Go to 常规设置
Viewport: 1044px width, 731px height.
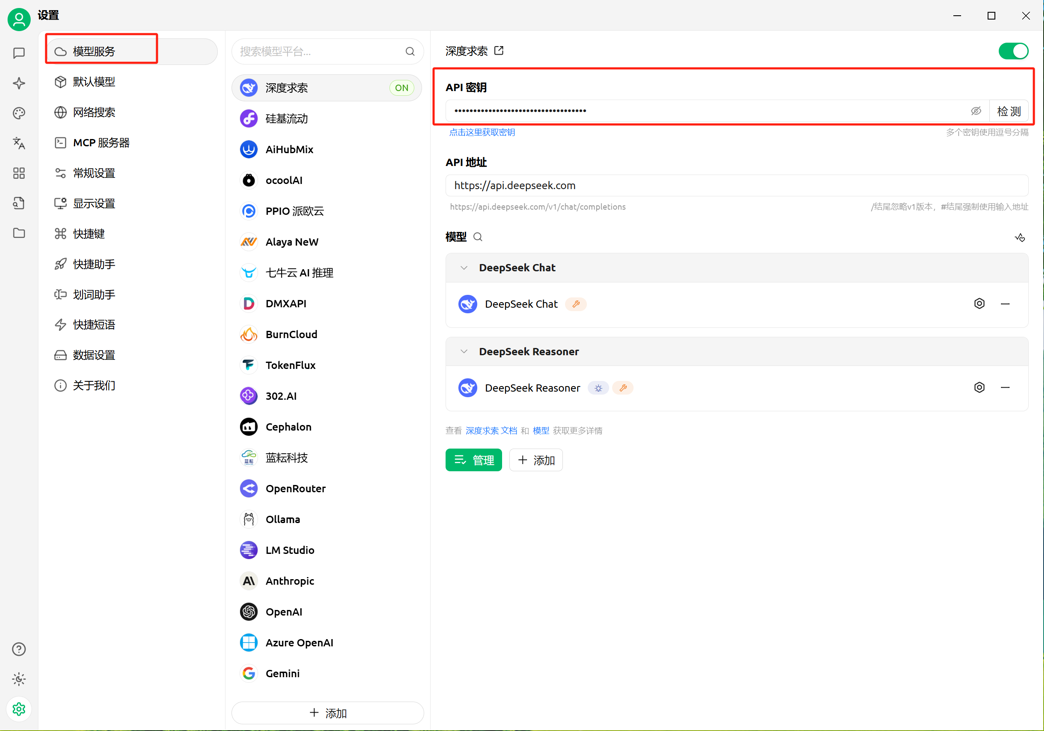pos(132,173)
